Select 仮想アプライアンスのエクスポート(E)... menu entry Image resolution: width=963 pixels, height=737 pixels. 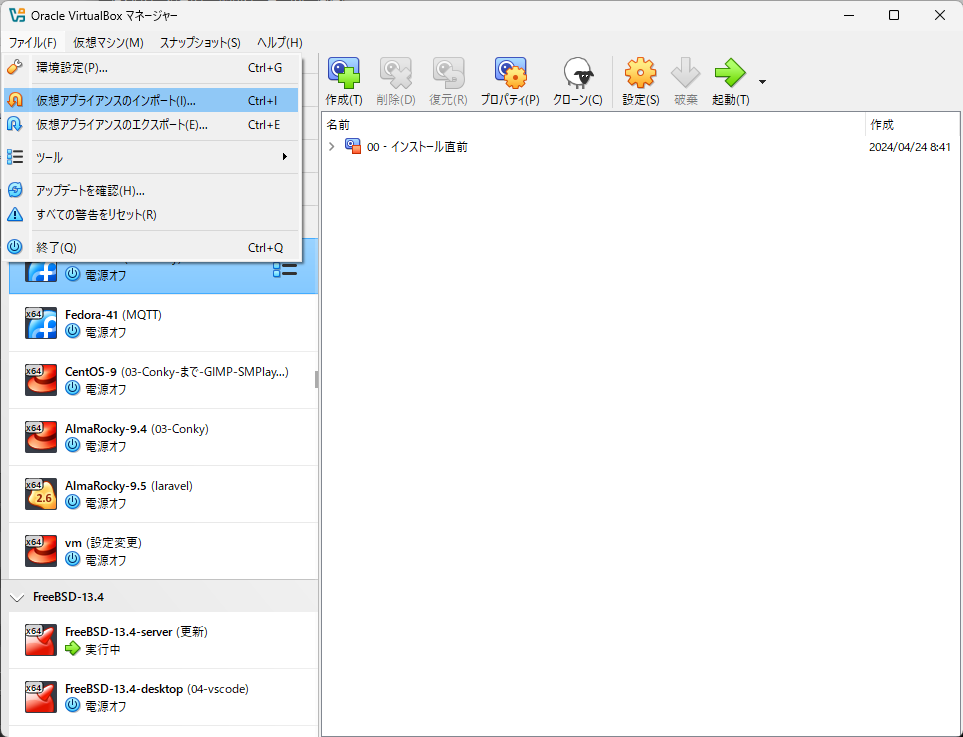coord(151,125)
